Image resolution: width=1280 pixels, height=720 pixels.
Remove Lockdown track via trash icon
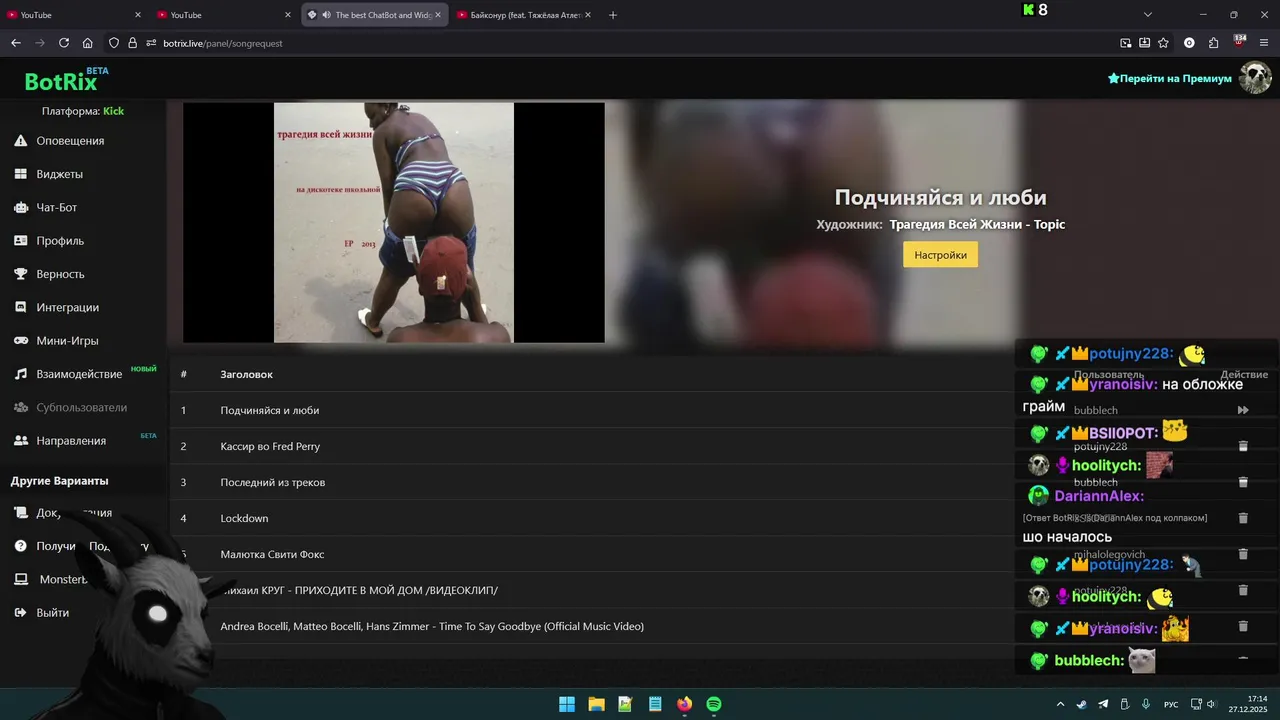(1243, 518)
